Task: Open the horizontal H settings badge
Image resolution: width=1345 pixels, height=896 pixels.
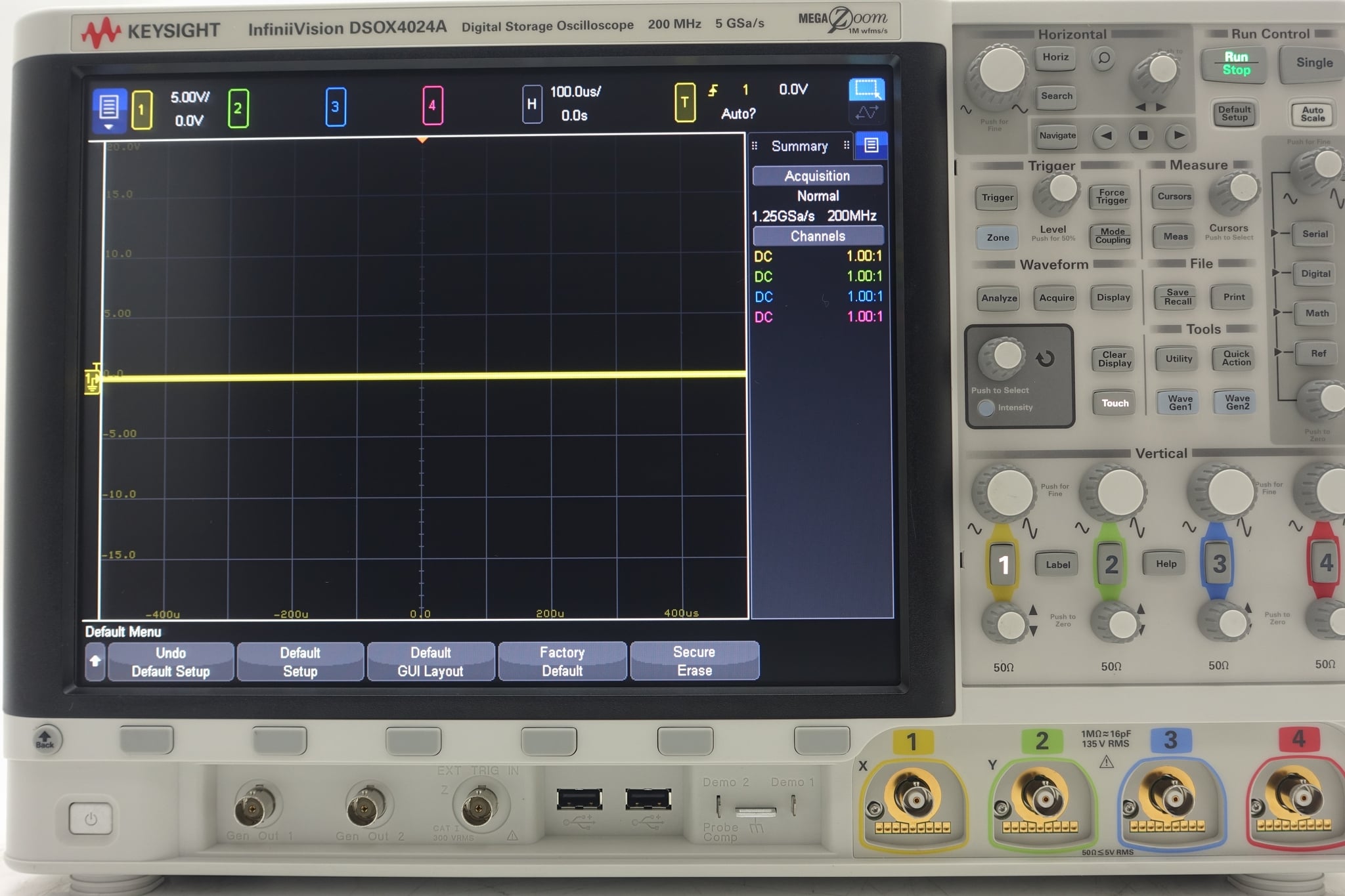Action: pyautogui.click(x=532, y=104)
